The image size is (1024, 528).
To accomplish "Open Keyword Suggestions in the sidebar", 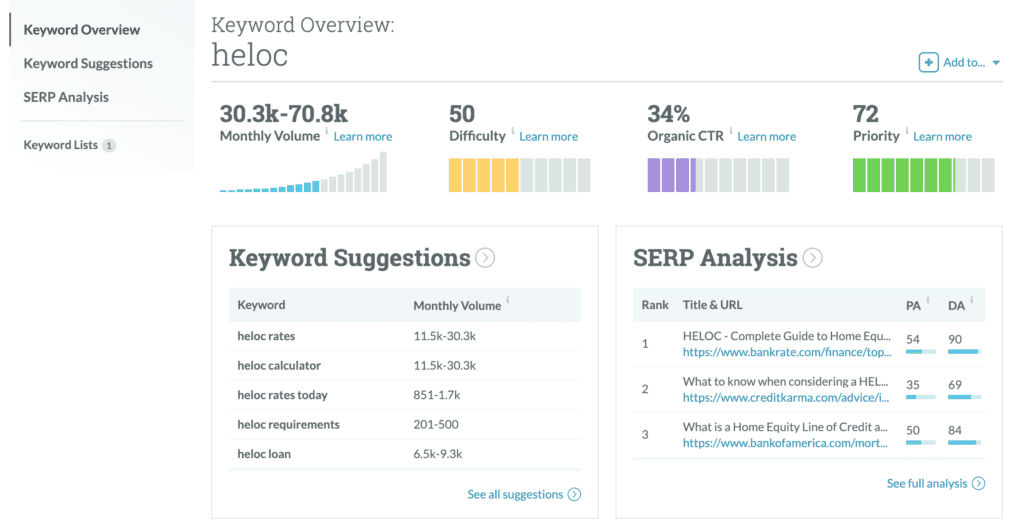I will (x=88, y=63).
